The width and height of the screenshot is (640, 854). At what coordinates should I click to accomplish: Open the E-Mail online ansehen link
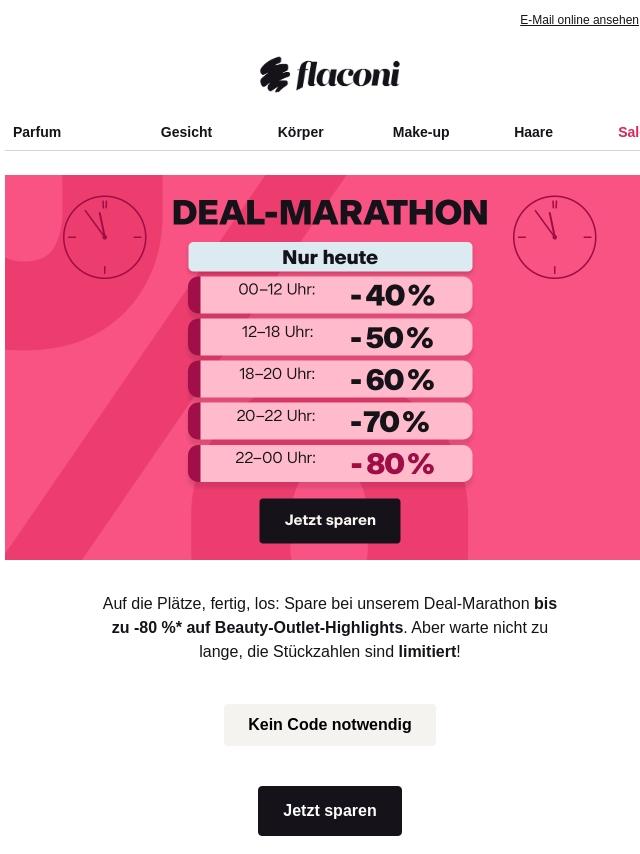579,20
